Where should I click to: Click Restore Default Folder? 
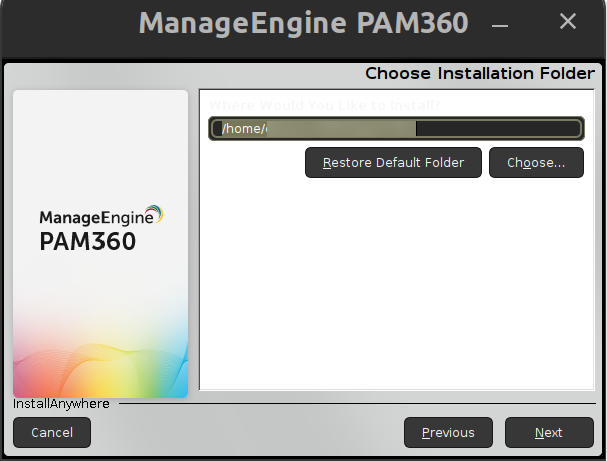[x=393, y=163]
